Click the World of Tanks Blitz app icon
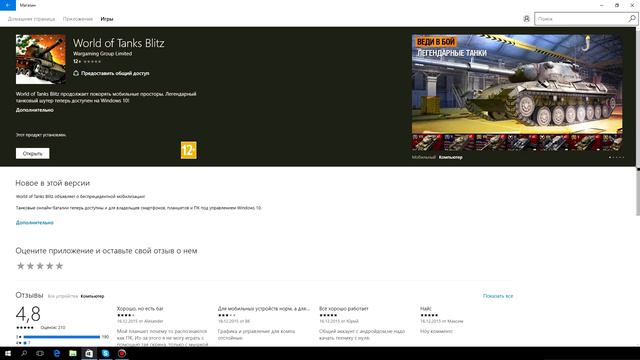 [40, 59]
